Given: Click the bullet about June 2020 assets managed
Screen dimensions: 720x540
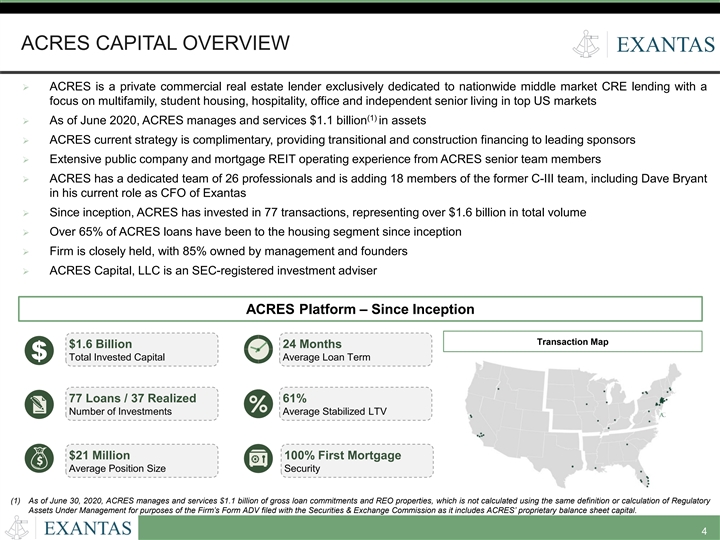Looking at the screenshot, I should [x=237, y=120].
